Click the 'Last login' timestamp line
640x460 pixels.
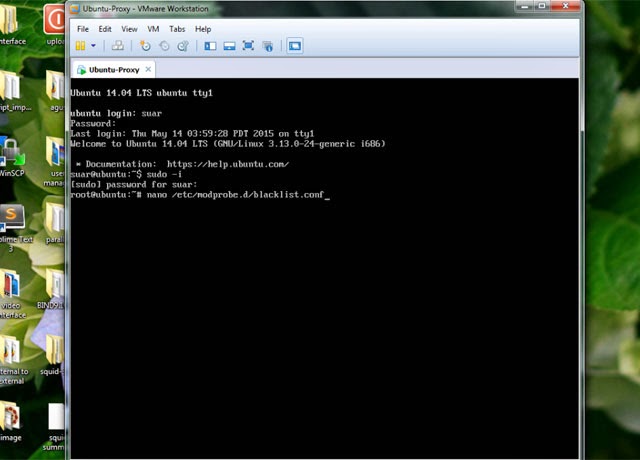[x=192, y=133]
